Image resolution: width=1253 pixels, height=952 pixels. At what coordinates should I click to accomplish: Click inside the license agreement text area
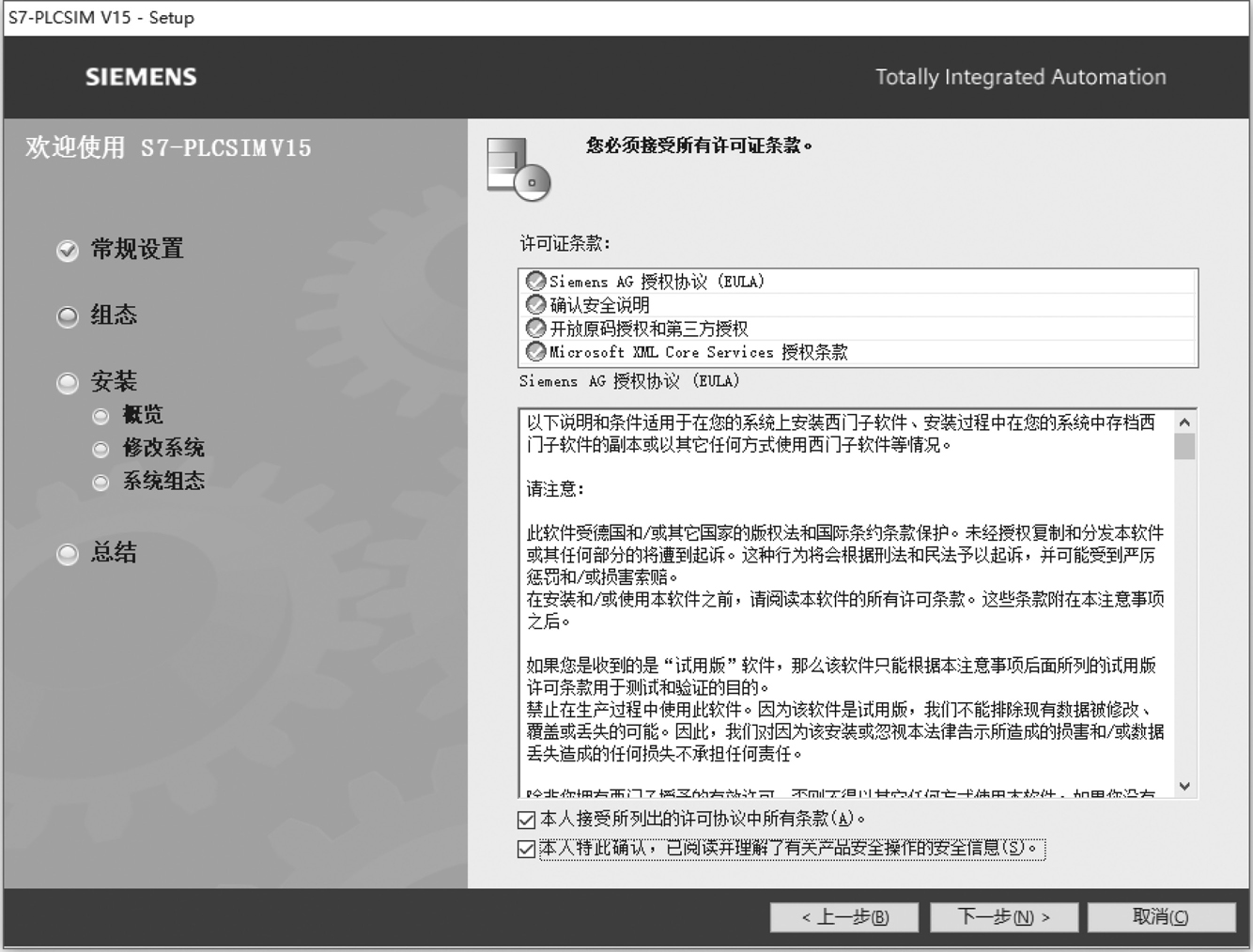point(846,604)
